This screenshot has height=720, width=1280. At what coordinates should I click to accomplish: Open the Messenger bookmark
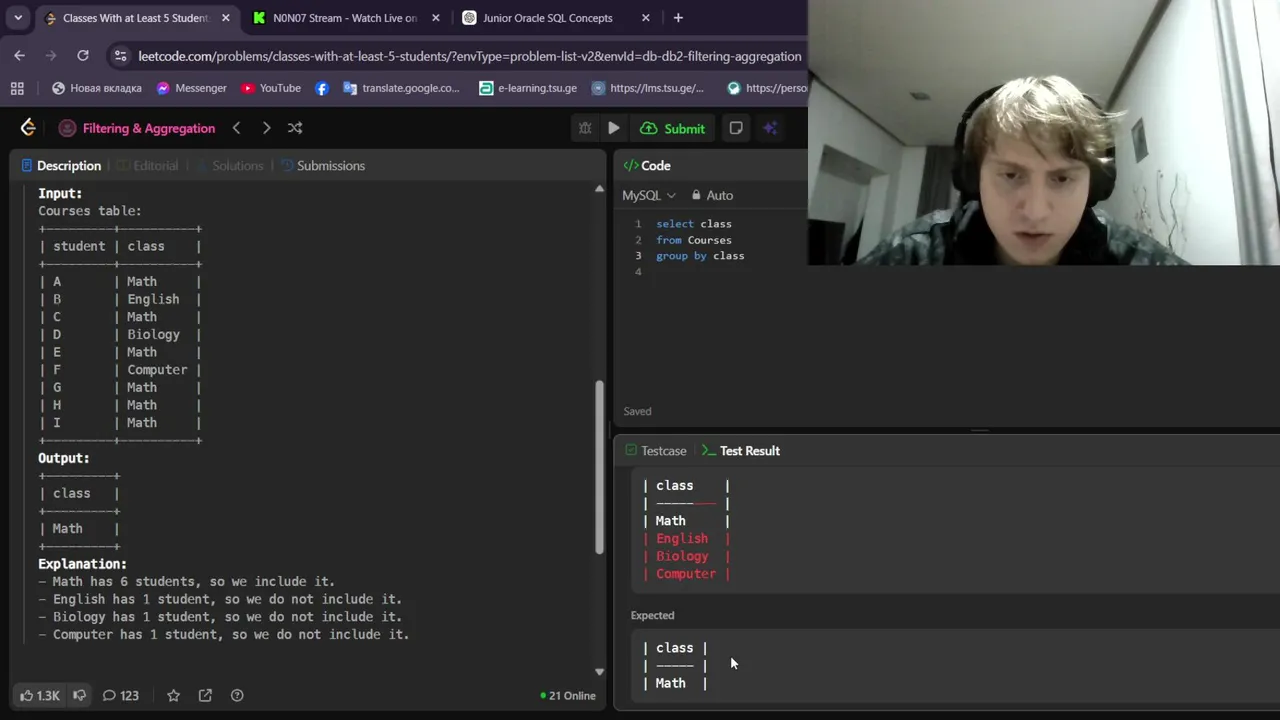(191, 88)
